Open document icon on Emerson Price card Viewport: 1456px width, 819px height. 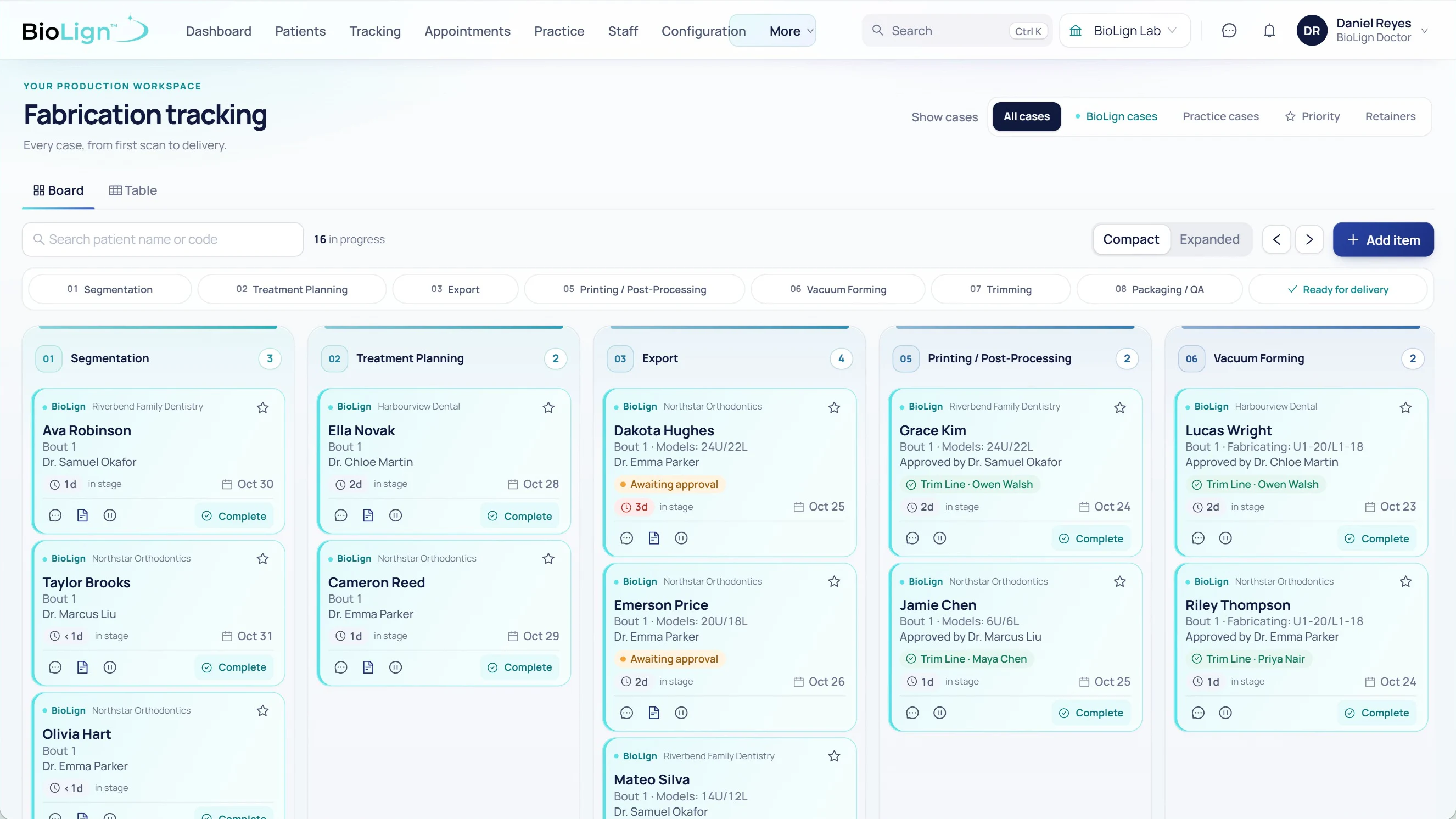[654, 713]
